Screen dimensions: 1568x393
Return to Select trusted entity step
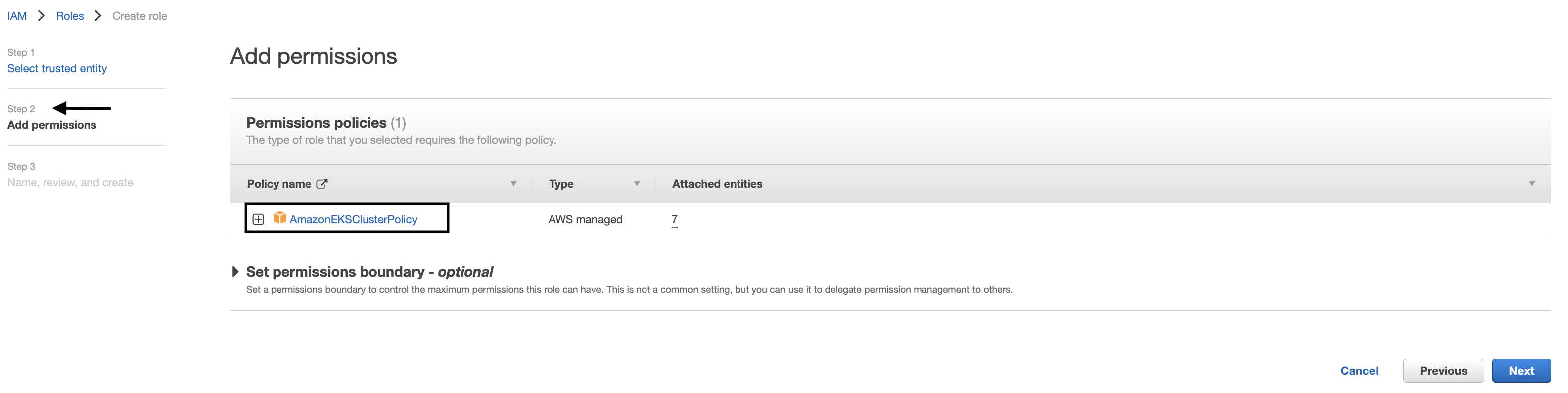tap(57, 68)
